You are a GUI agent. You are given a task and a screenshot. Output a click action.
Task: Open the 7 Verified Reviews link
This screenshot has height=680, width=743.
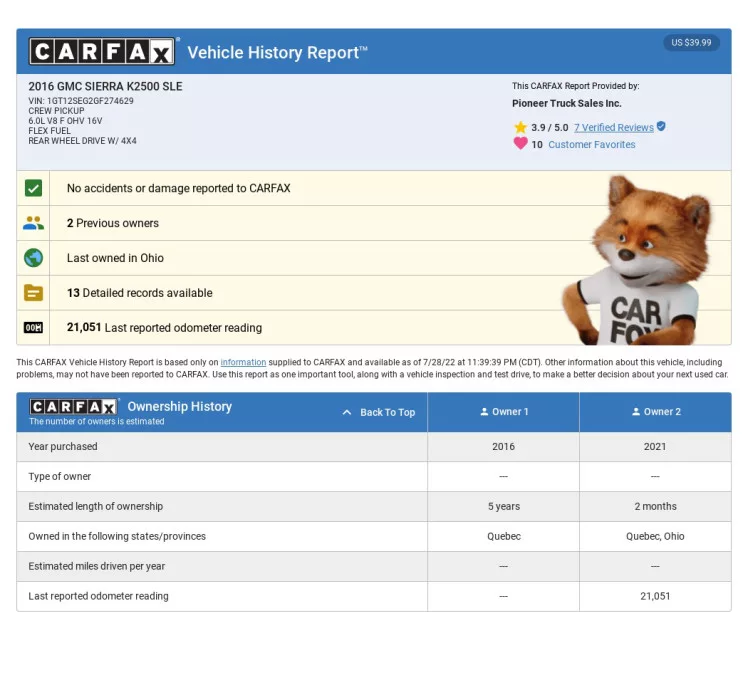pos(613,128)
